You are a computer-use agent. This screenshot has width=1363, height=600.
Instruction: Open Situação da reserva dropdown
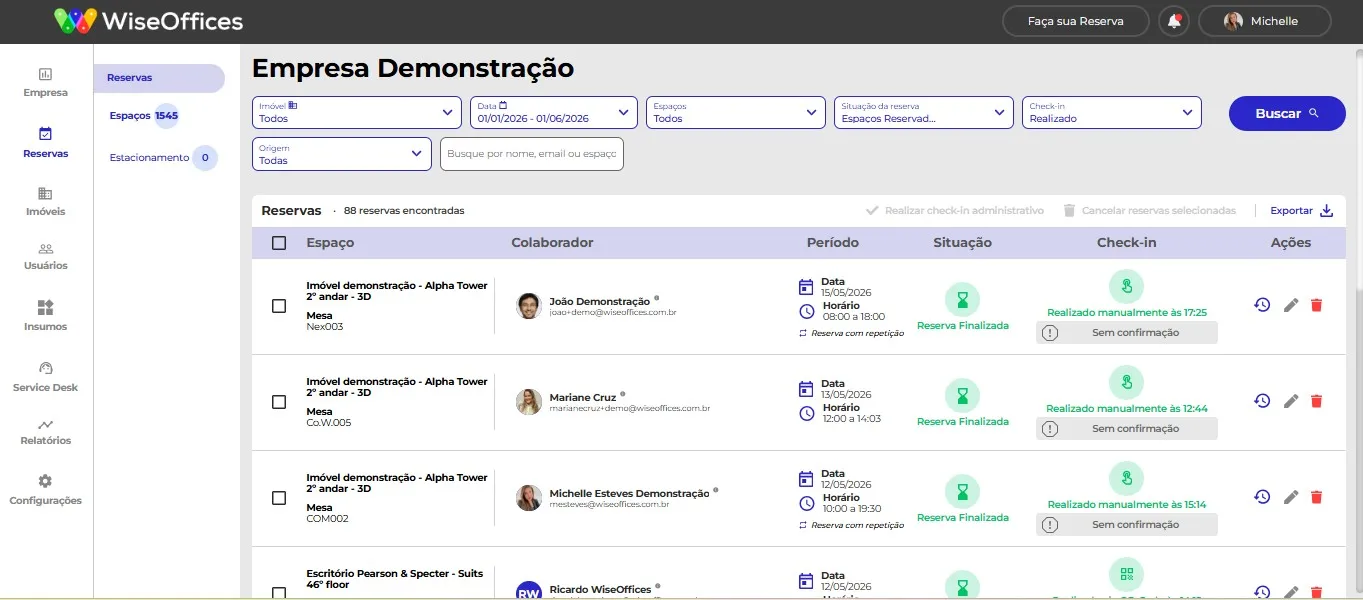924,112
